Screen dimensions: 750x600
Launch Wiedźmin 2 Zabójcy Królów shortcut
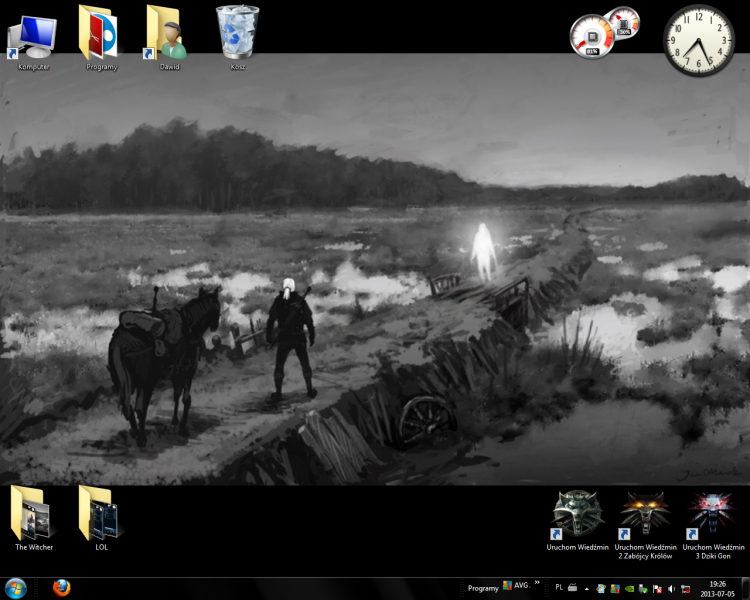pyautogui.click(x=645, y=515)
